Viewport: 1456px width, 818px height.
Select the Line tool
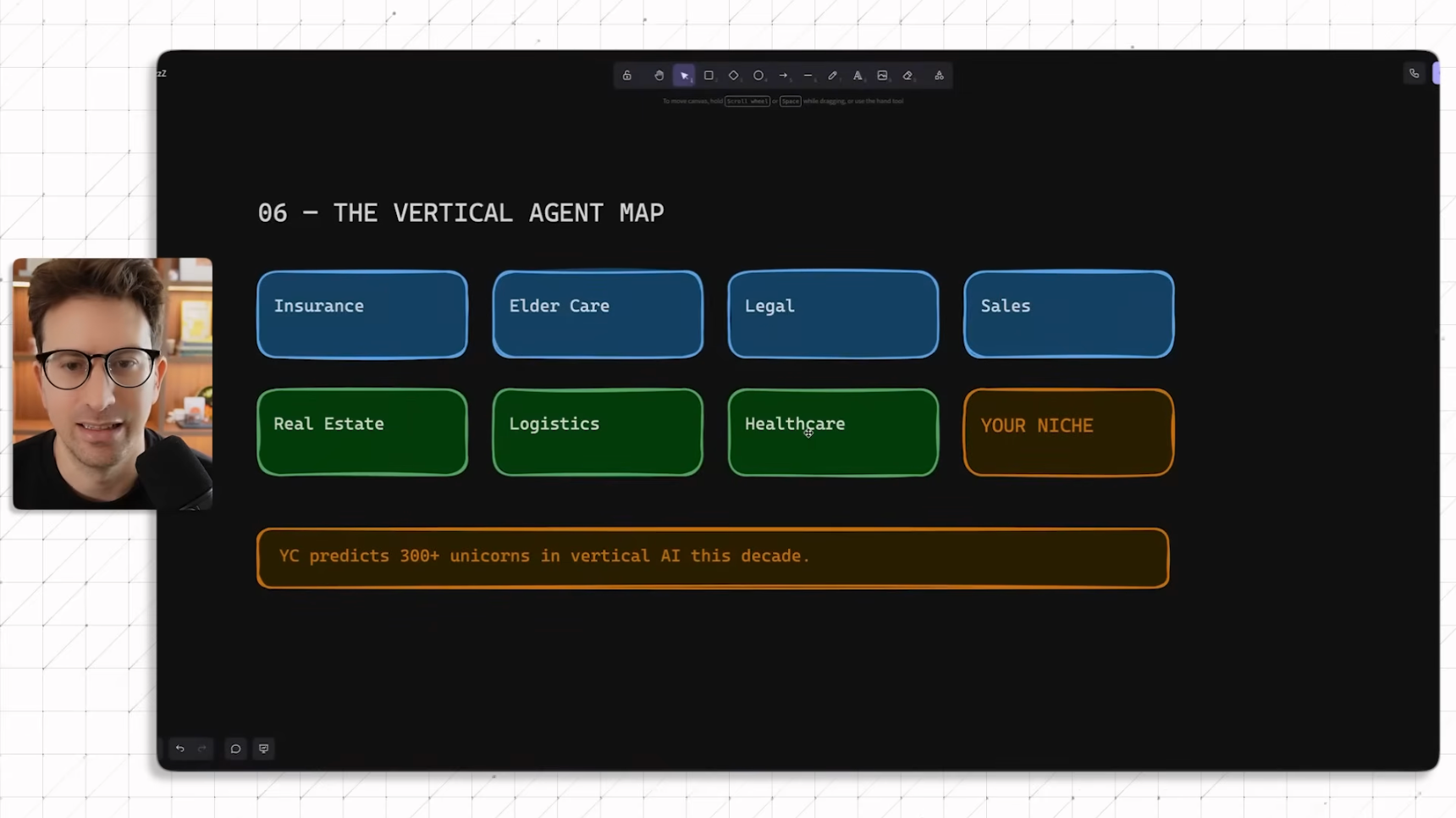(x=808, y=75)
